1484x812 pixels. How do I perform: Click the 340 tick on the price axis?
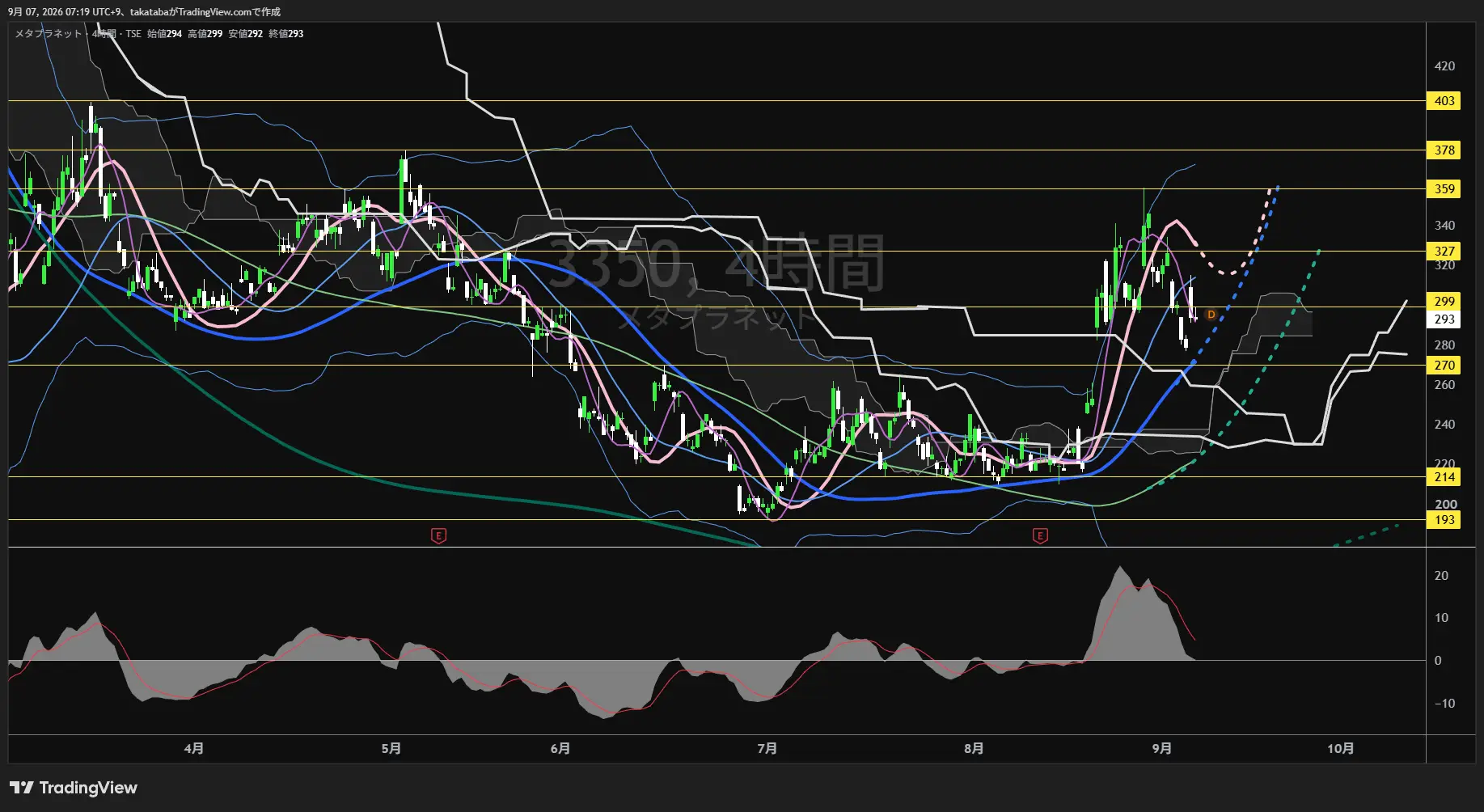(1444, 226)
